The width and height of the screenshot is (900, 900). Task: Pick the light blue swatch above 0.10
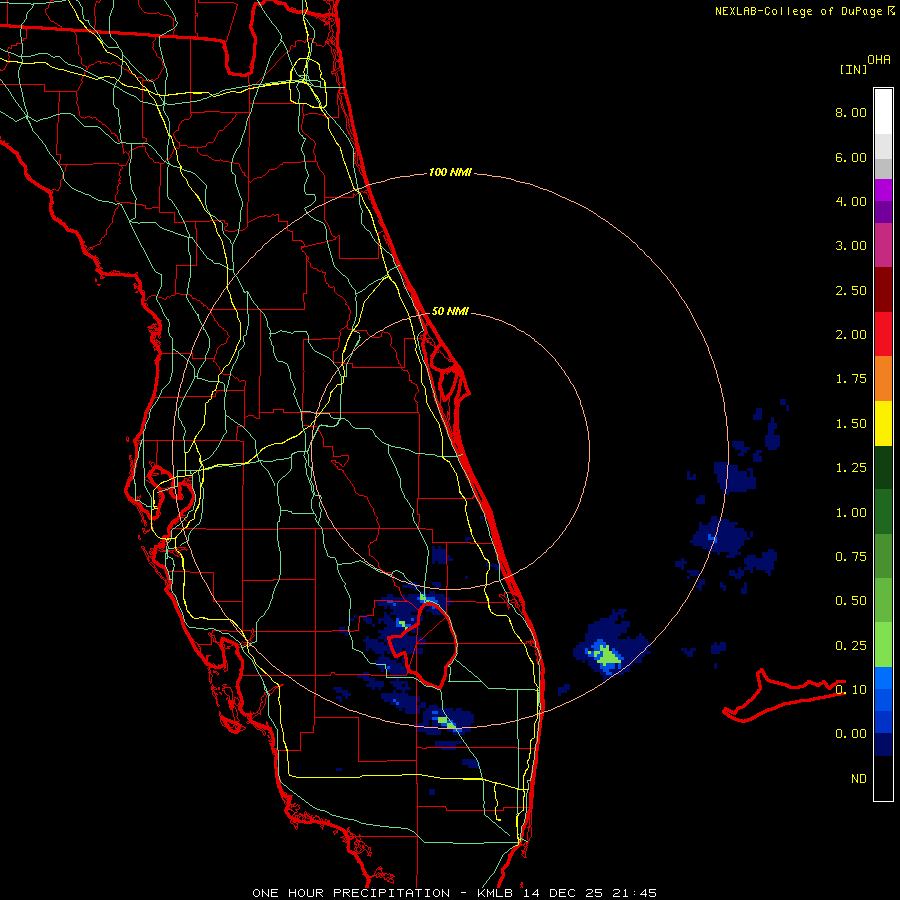click(883, 677)
